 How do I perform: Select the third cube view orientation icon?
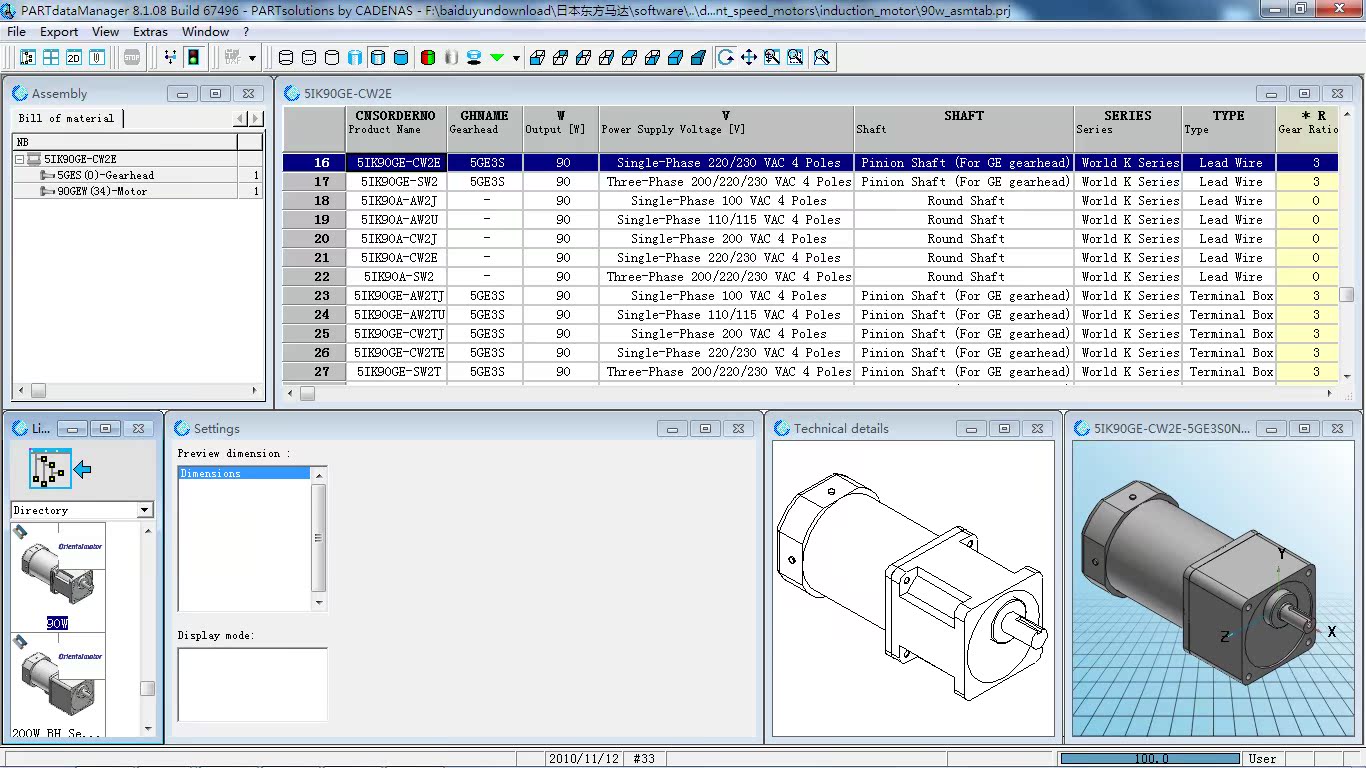coord(583,58)
